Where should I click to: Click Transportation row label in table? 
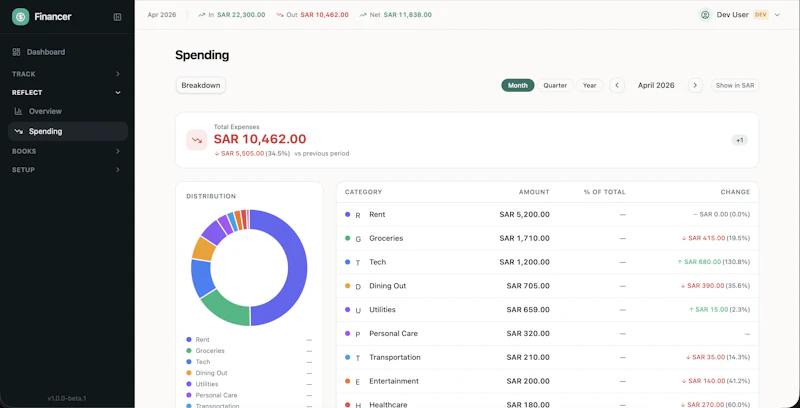[395, 358]
